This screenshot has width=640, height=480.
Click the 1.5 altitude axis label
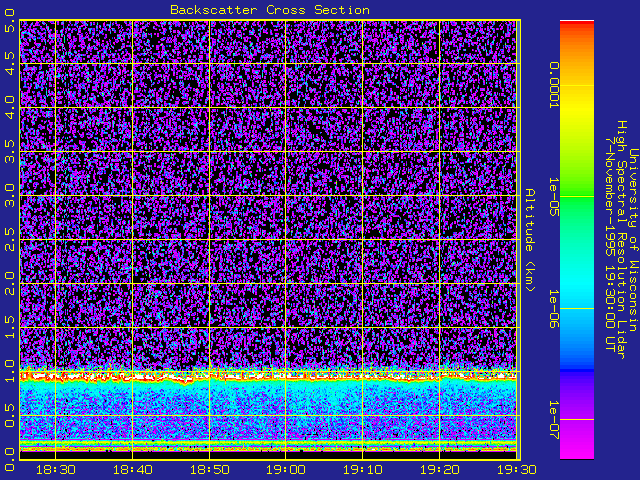pyautogui.click(x=10, y=328)
